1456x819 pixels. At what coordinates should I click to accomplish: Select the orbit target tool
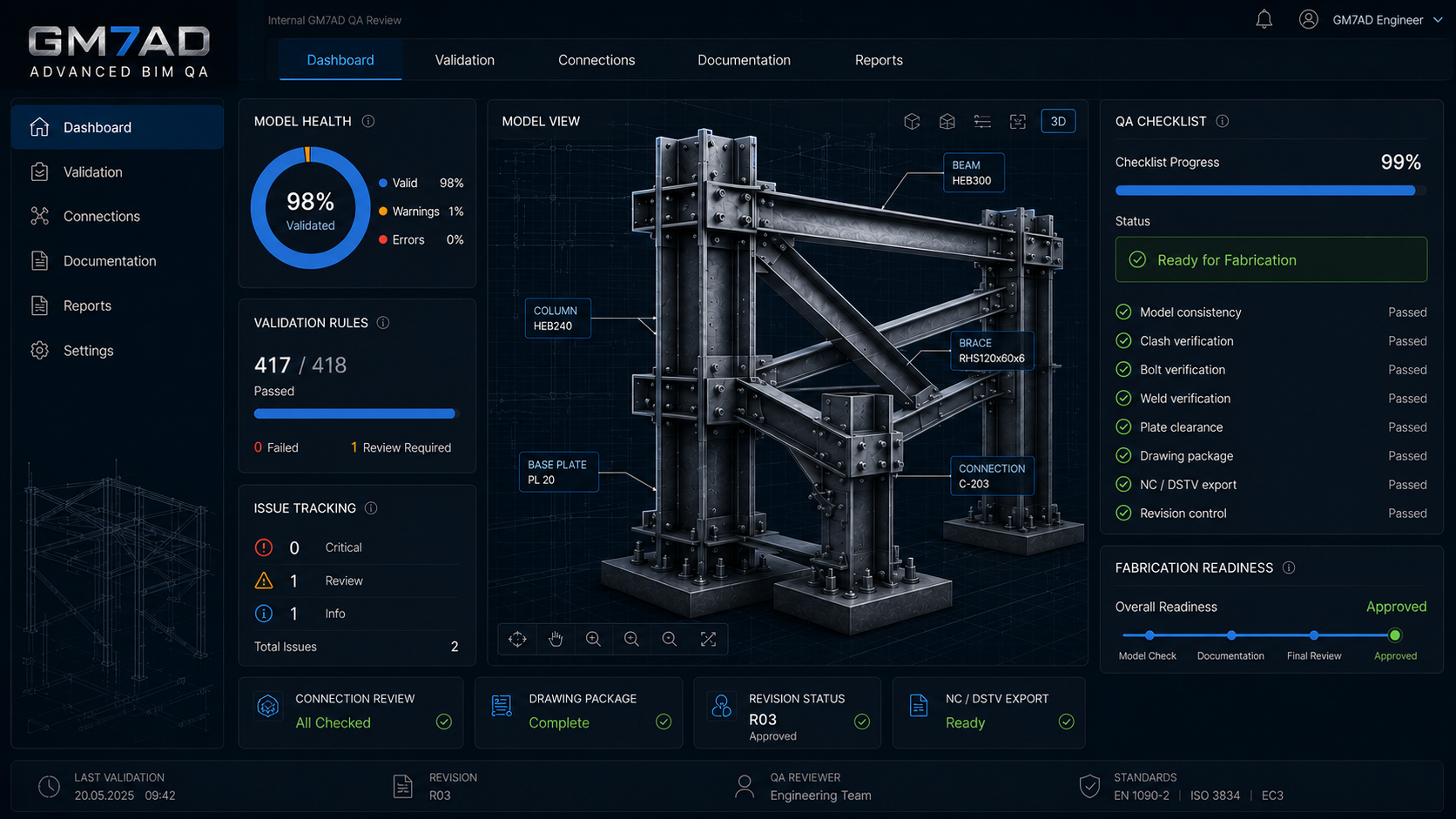(517, 639)
